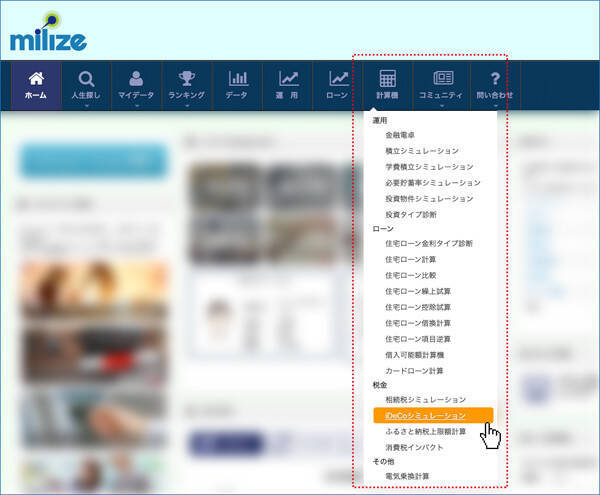Select 住宅ローン計算 from the list
This screenshot has height=495, width=600.
click(411, 259)
